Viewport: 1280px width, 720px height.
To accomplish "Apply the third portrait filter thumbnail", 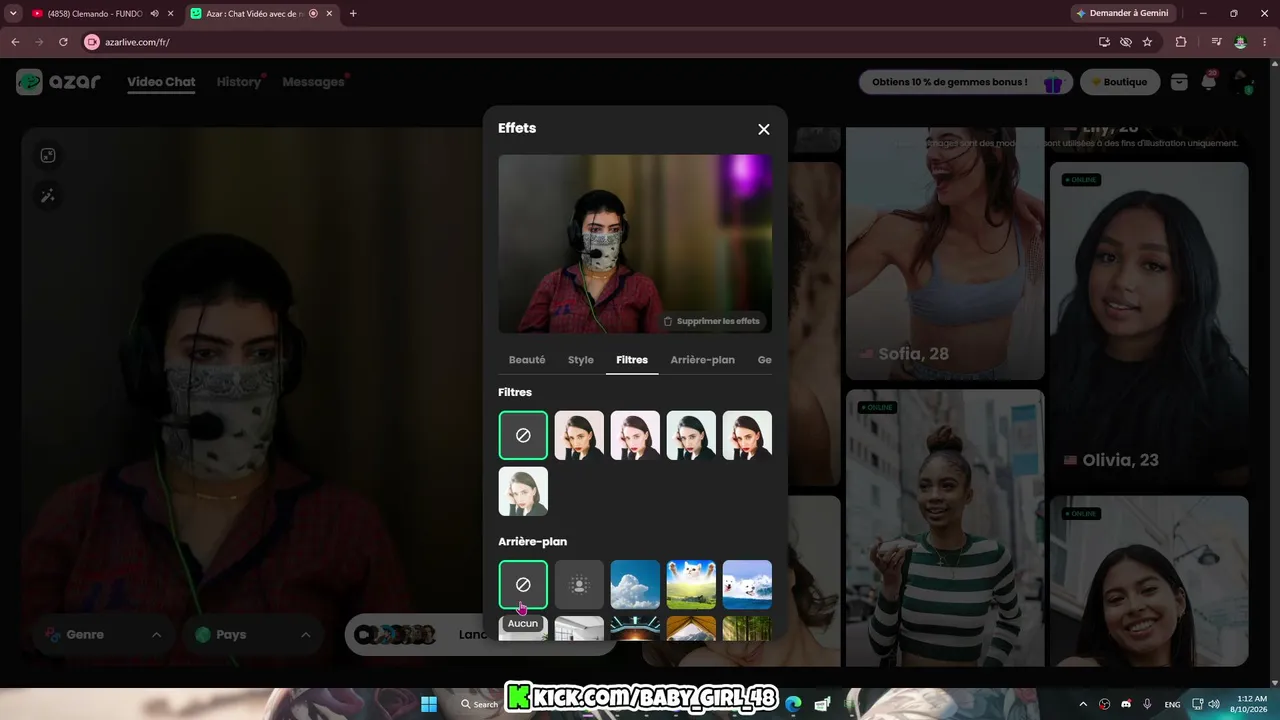I will point(691,435).
